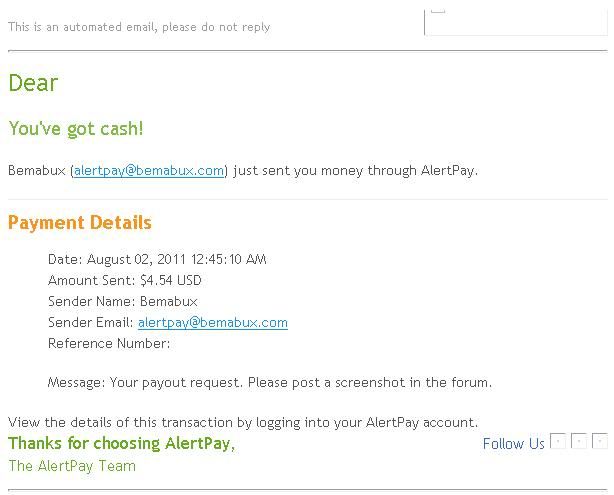614x495 pixels.
Task: Click the broken image placeholder in header box
Action: click(x=438, y=11)
